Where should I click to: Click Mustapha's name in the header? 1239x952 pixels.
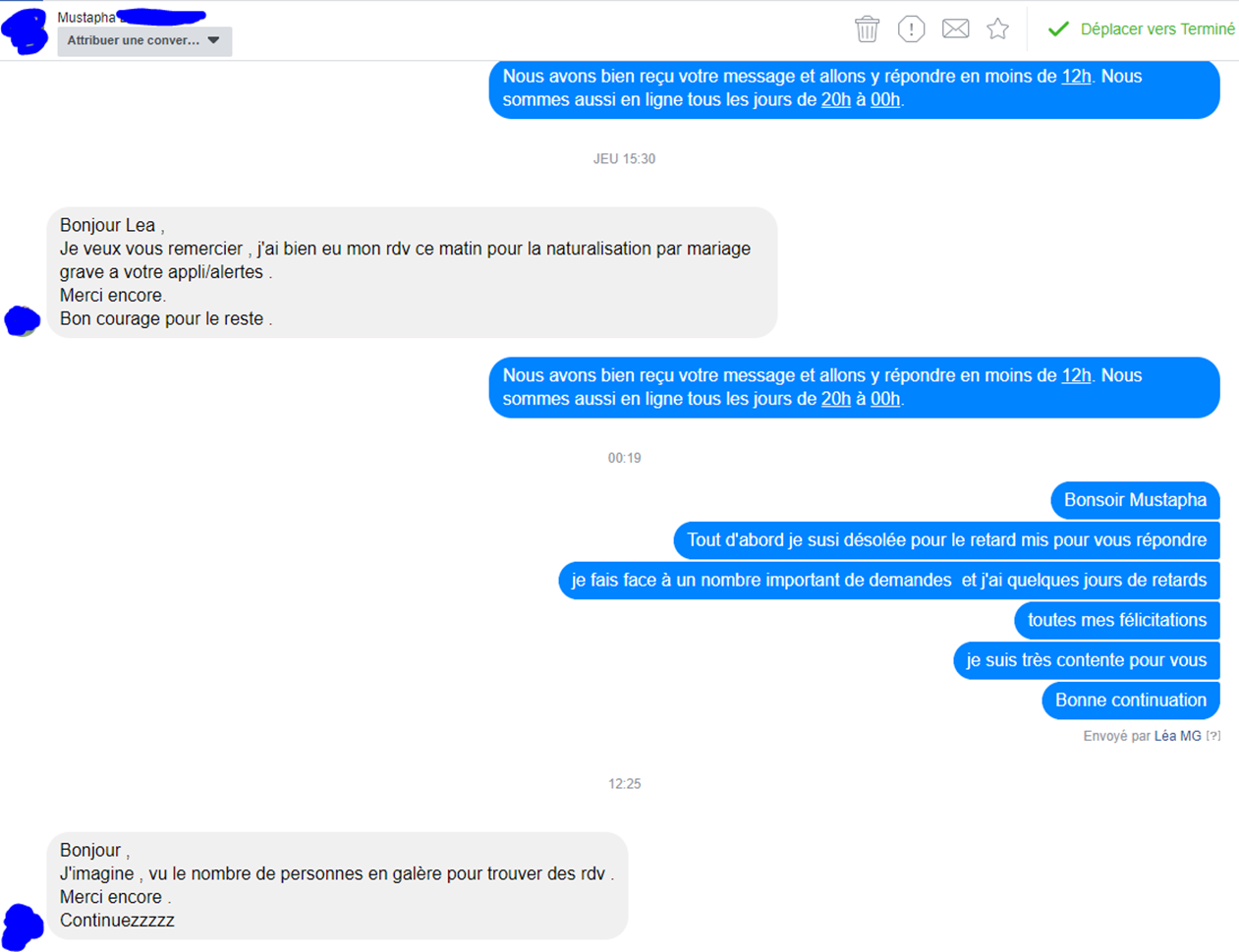tap(86, 17)
